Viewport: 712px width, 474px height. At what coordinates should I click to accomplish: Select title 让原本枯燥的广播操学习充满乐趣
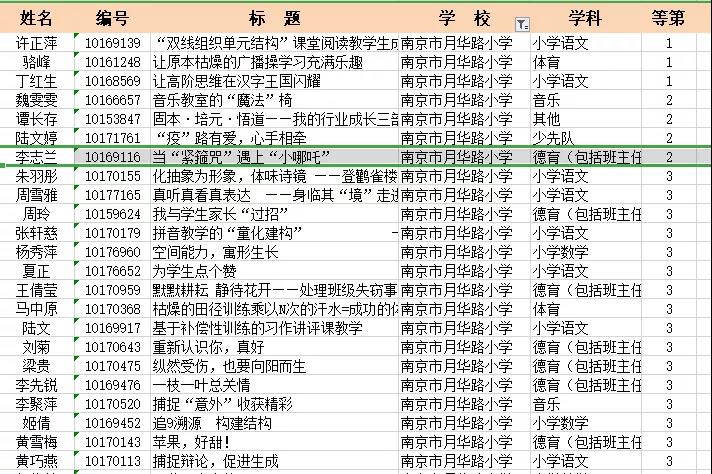click(257, 62)
